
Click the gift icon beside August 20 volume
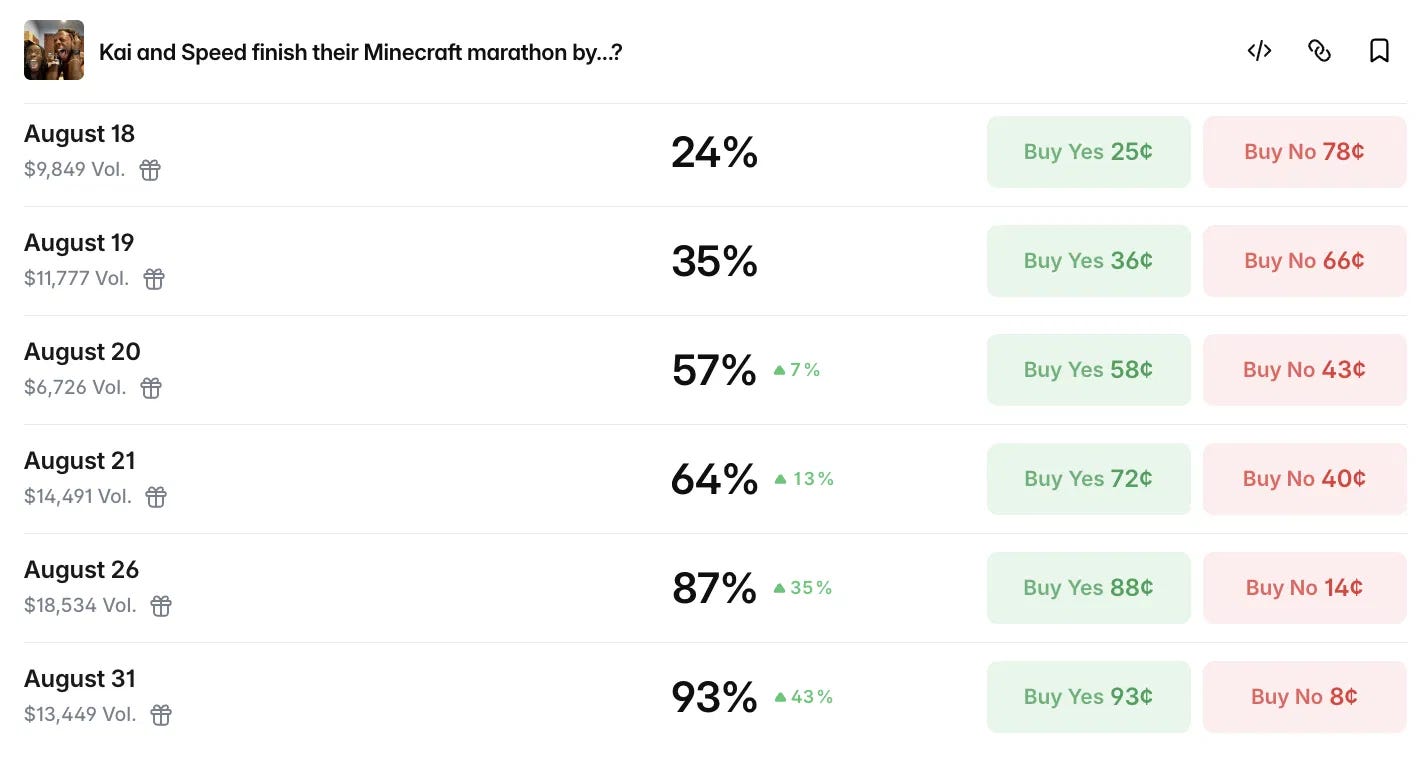pos(151,388)
